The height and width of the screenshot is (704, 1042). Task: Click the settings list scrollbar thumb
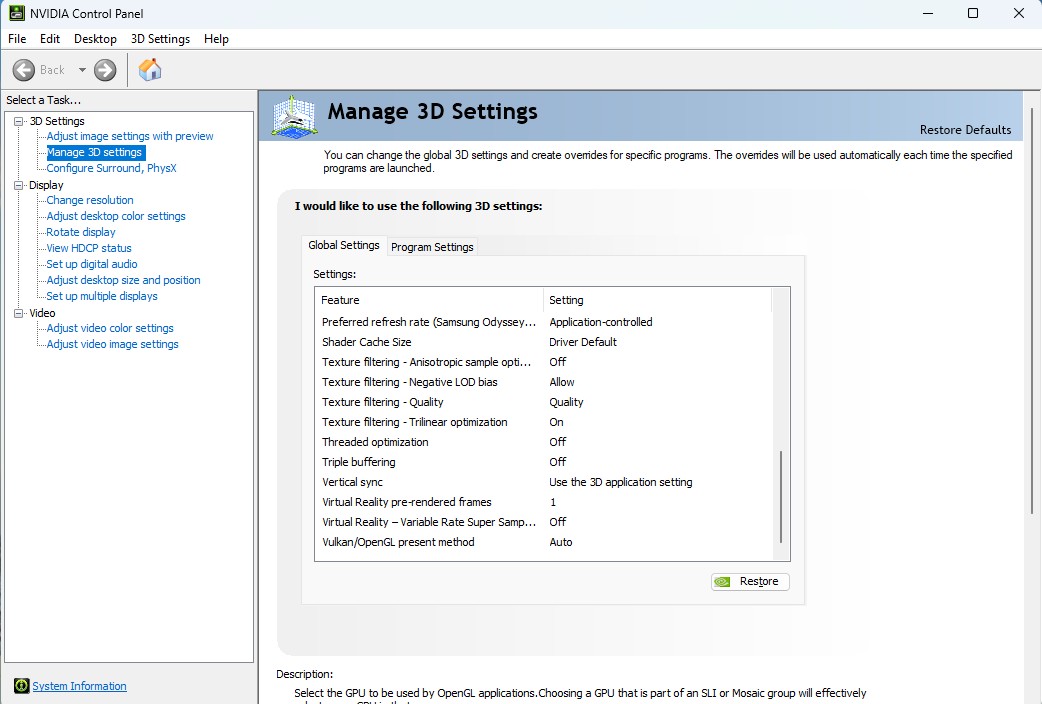point(781,497)
